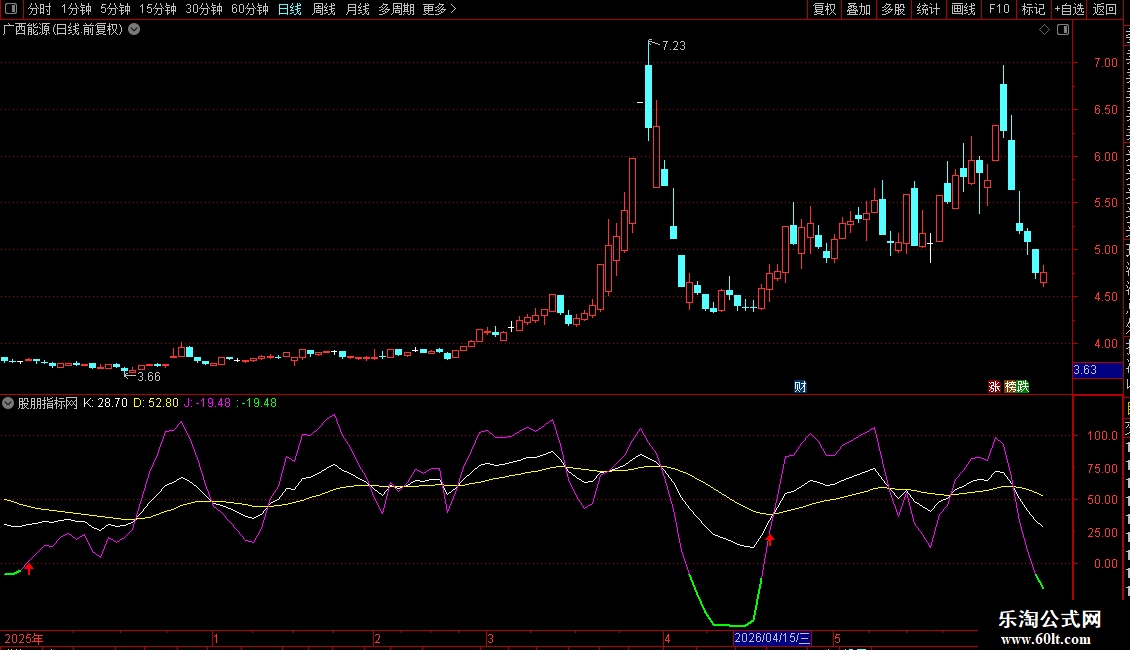
Task: Toggle the sidebar panel icon at top-left
Action: (11, 9)
